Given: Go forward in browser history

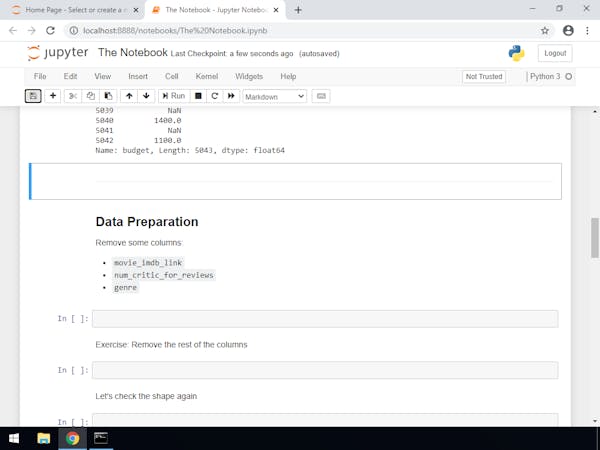Looking at the screenshot, I should (x=32, y=31).
